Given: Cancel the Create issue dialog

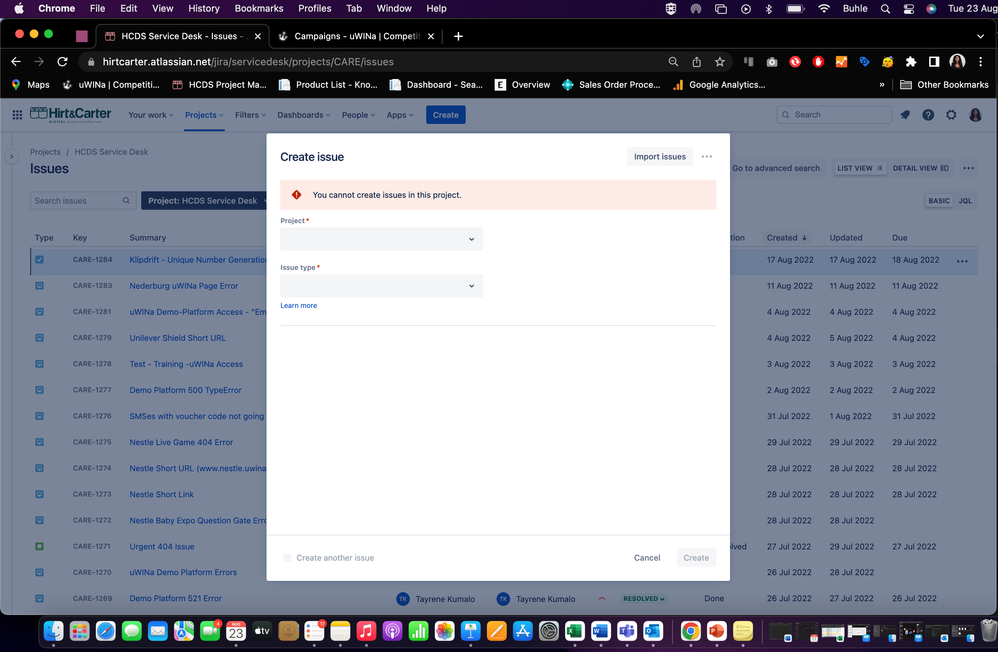Looking at the screenshot, I should 647,558.
